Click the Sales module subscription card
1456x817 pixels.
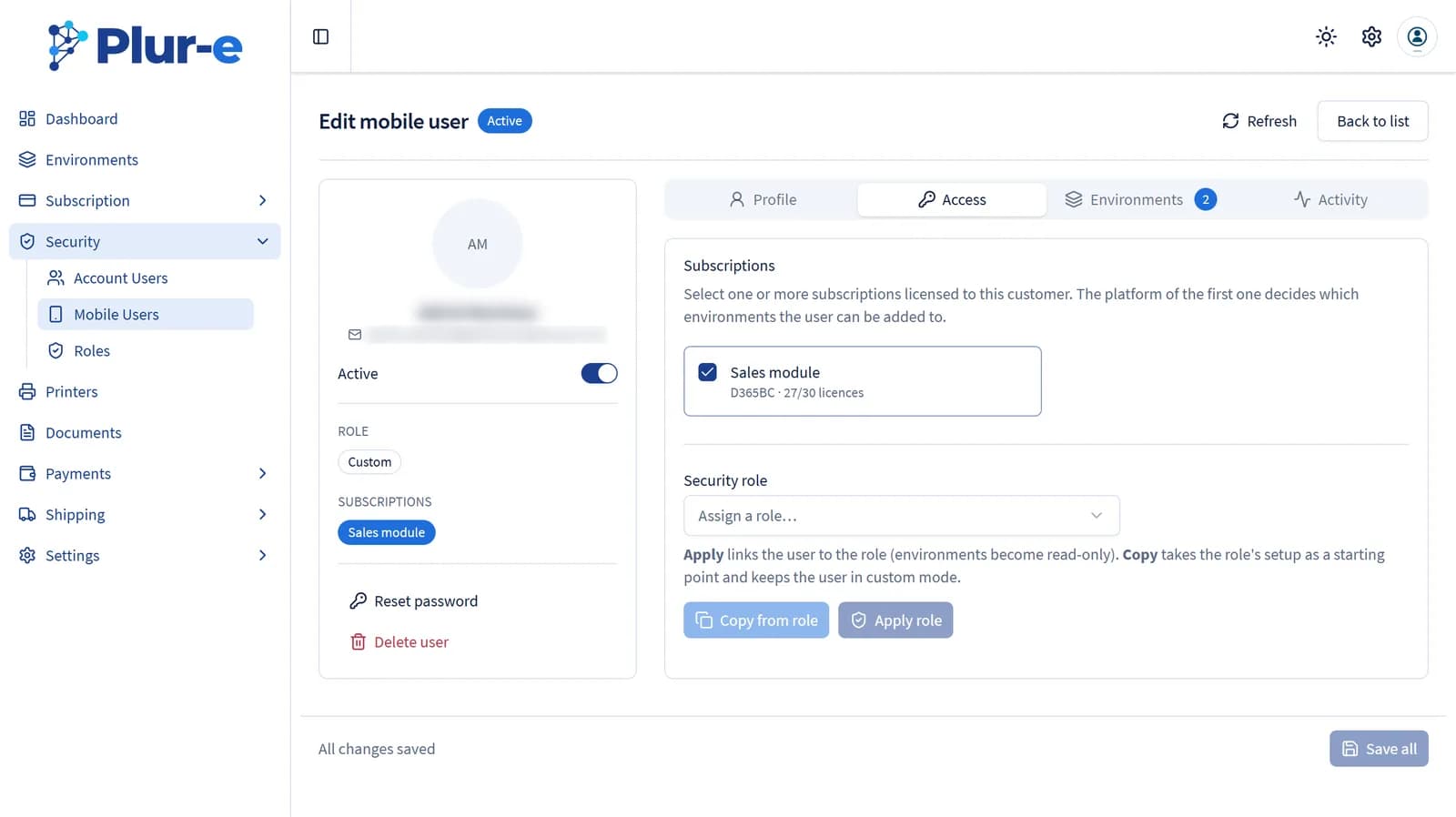(x=863, y=381)
